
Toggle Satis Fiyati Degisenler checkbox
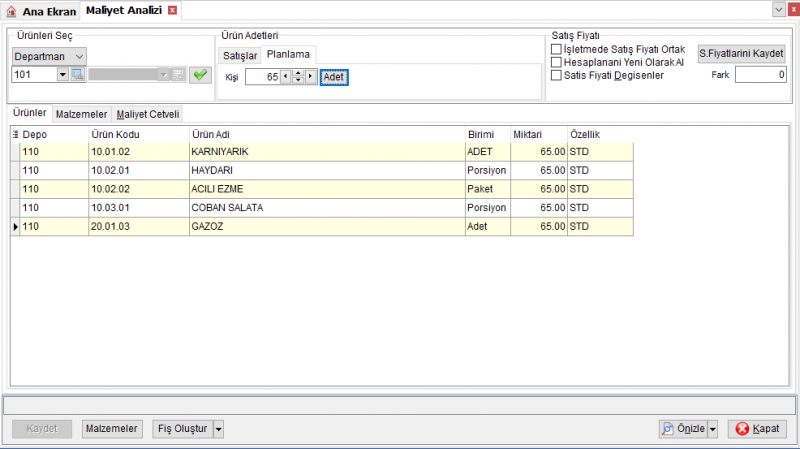click(556, 75)
